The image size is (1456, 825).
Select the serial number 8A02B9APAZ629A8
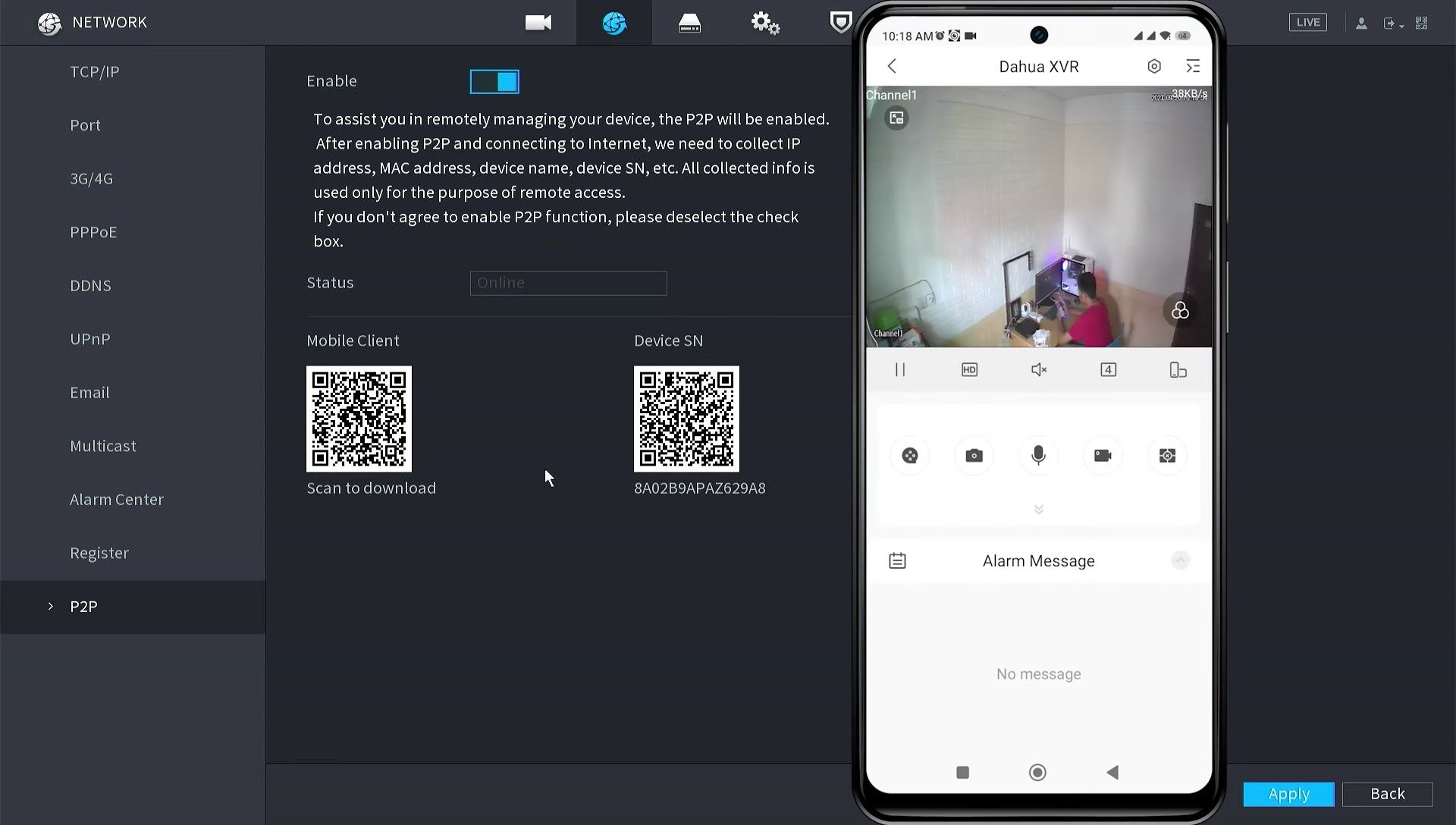point(699,488)
